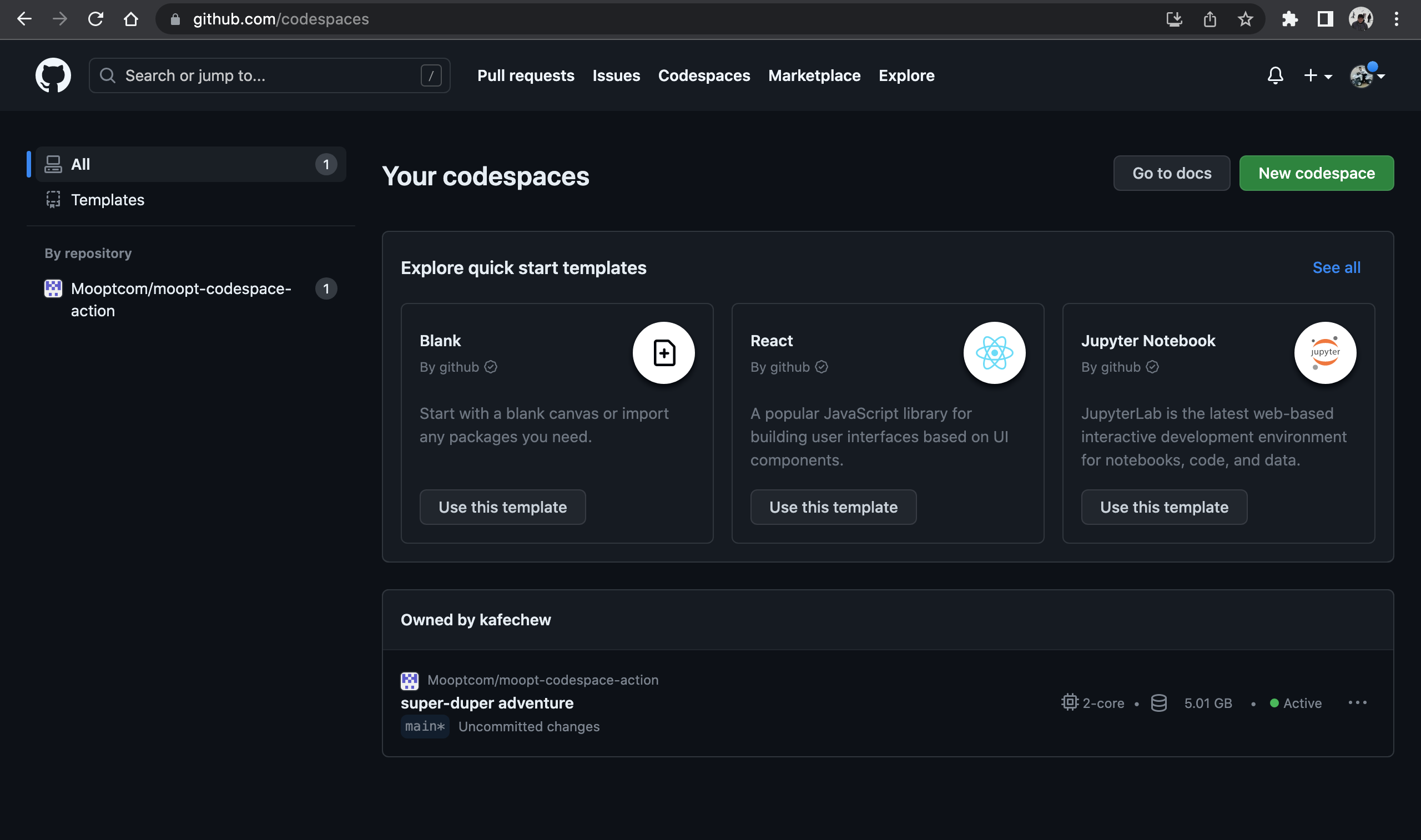Click the storage database icon
Screen dimensions: 1421x840
click(x=1159, y=702)
